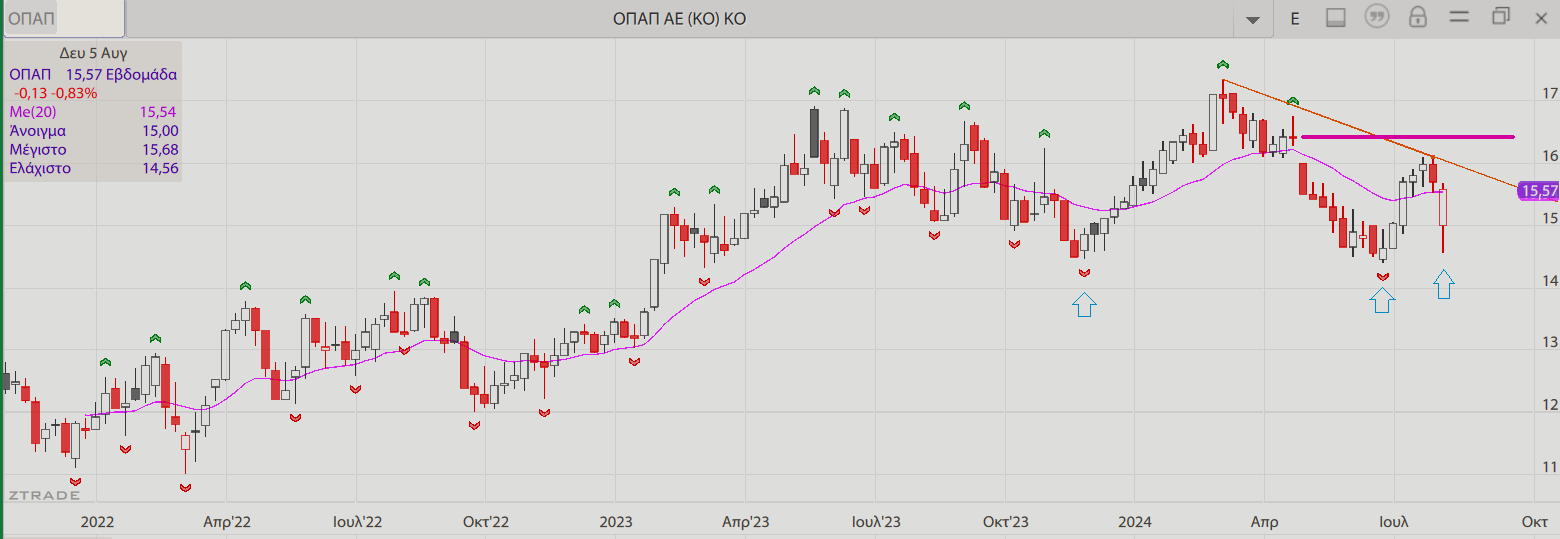Click the ΟΠΑΠ symbol input field
The image size is (1560, 539).
point(64,18)
